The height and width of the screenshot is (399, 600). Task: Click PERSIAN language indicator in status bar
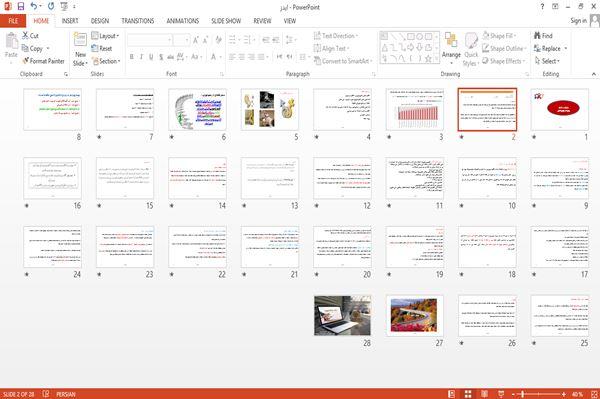66,394
